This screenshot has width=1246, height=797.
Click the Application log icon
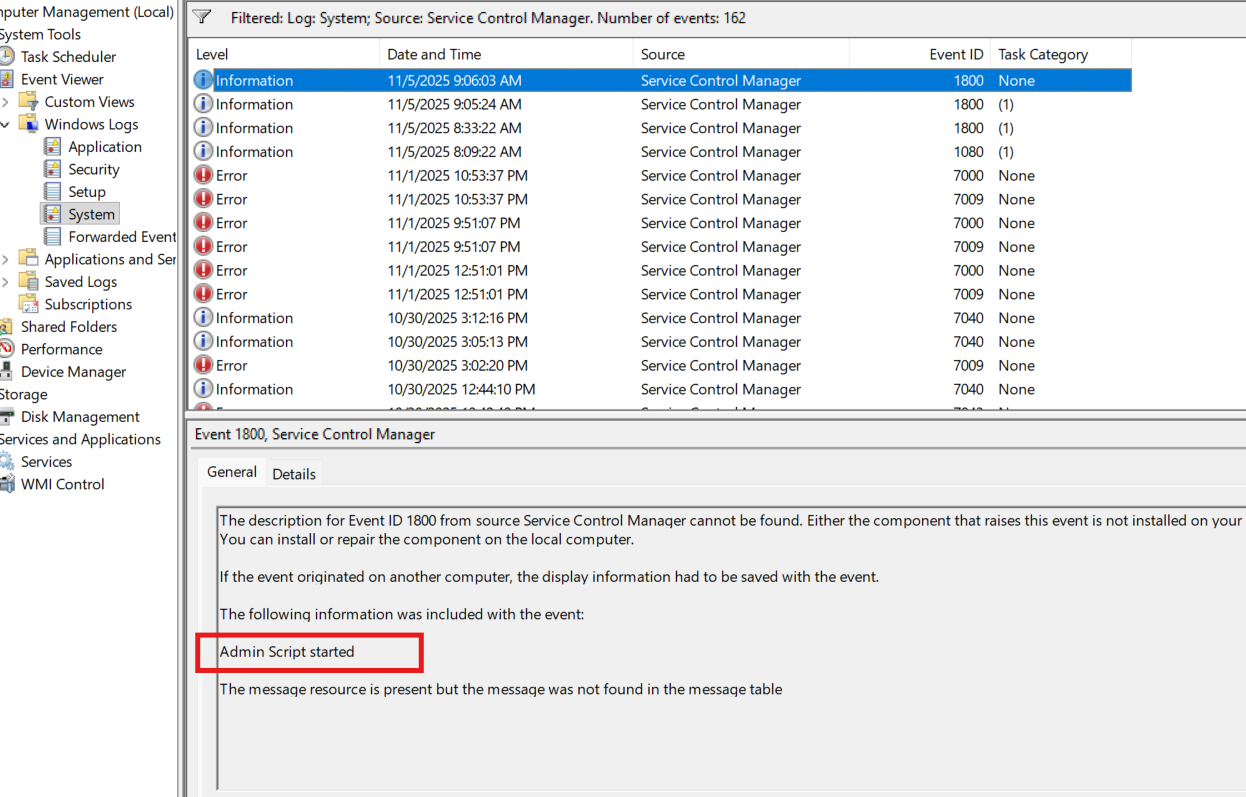click(x=53, y=147)
